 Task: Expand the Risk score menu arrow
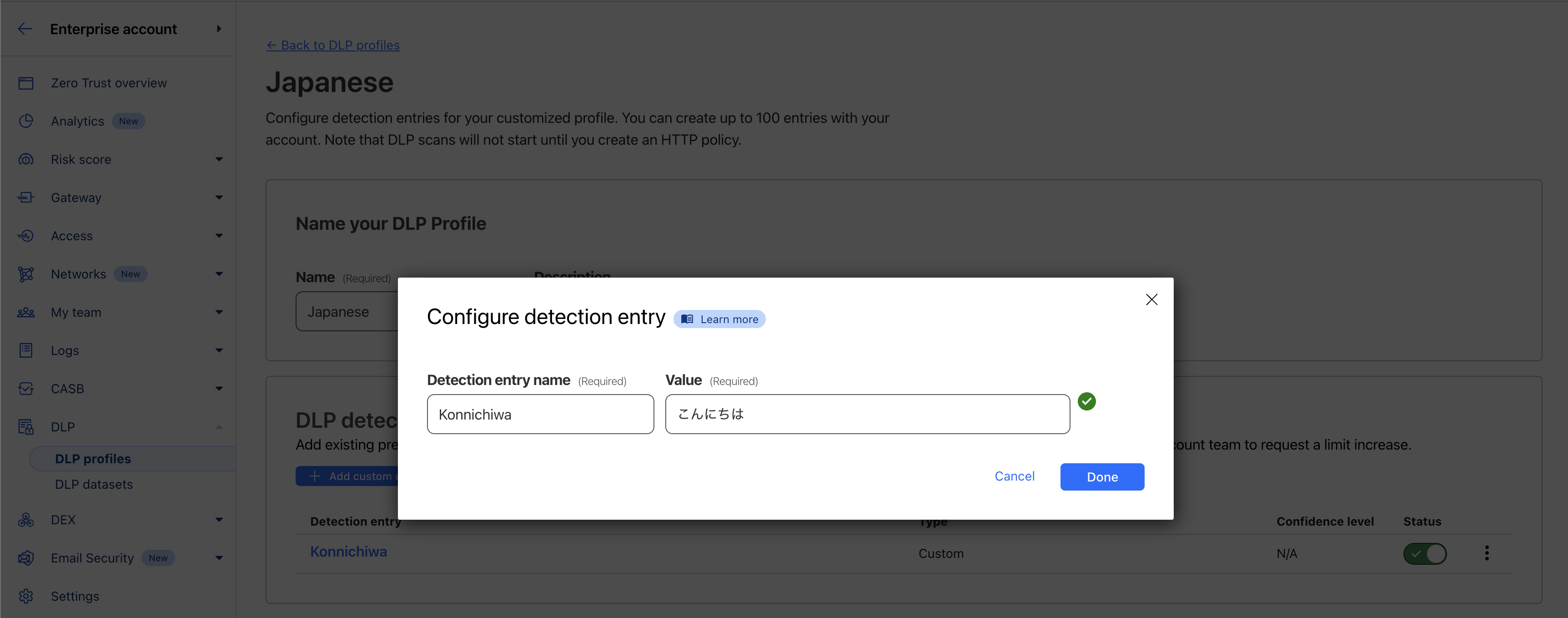pos(219,160)
